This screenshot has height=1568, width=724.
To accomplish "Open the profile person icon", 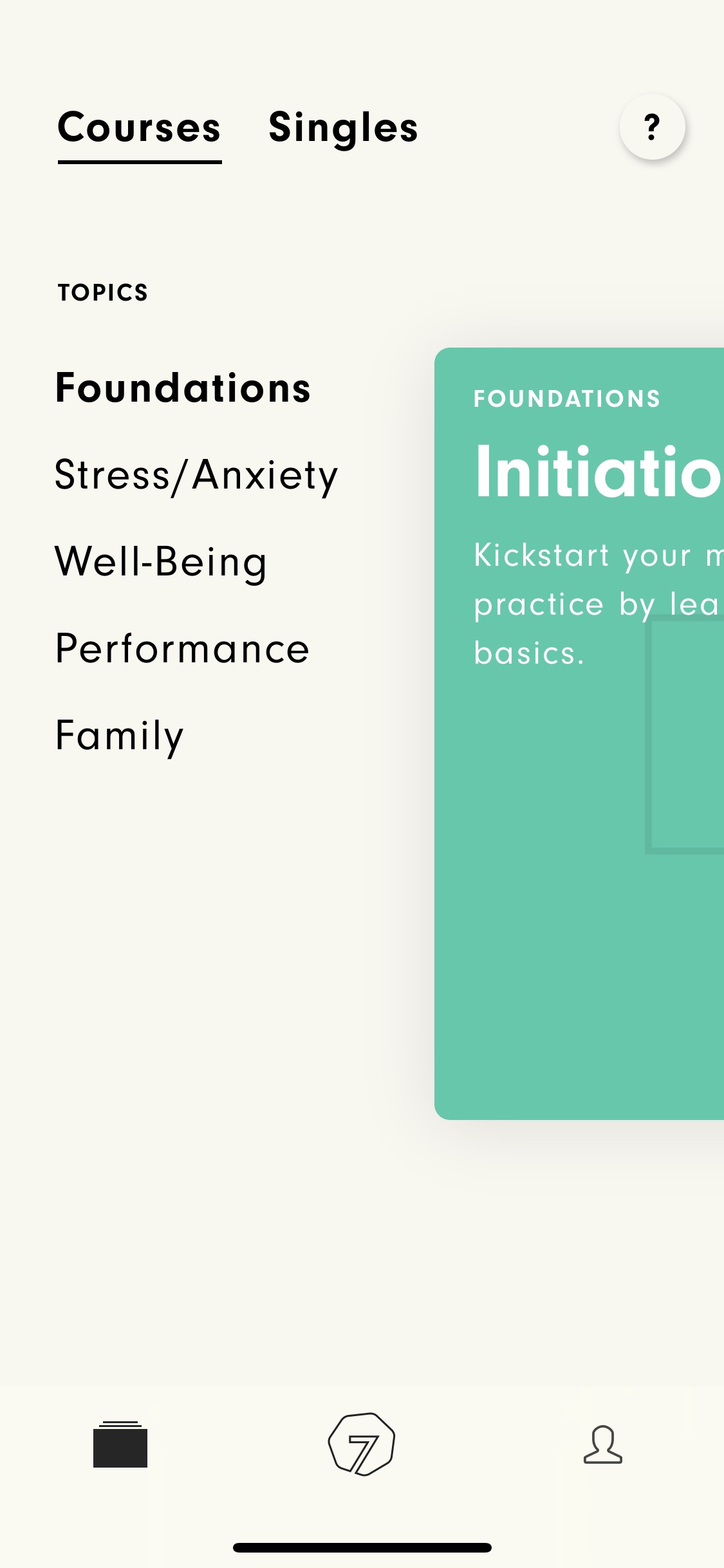I will [603, 1444].
